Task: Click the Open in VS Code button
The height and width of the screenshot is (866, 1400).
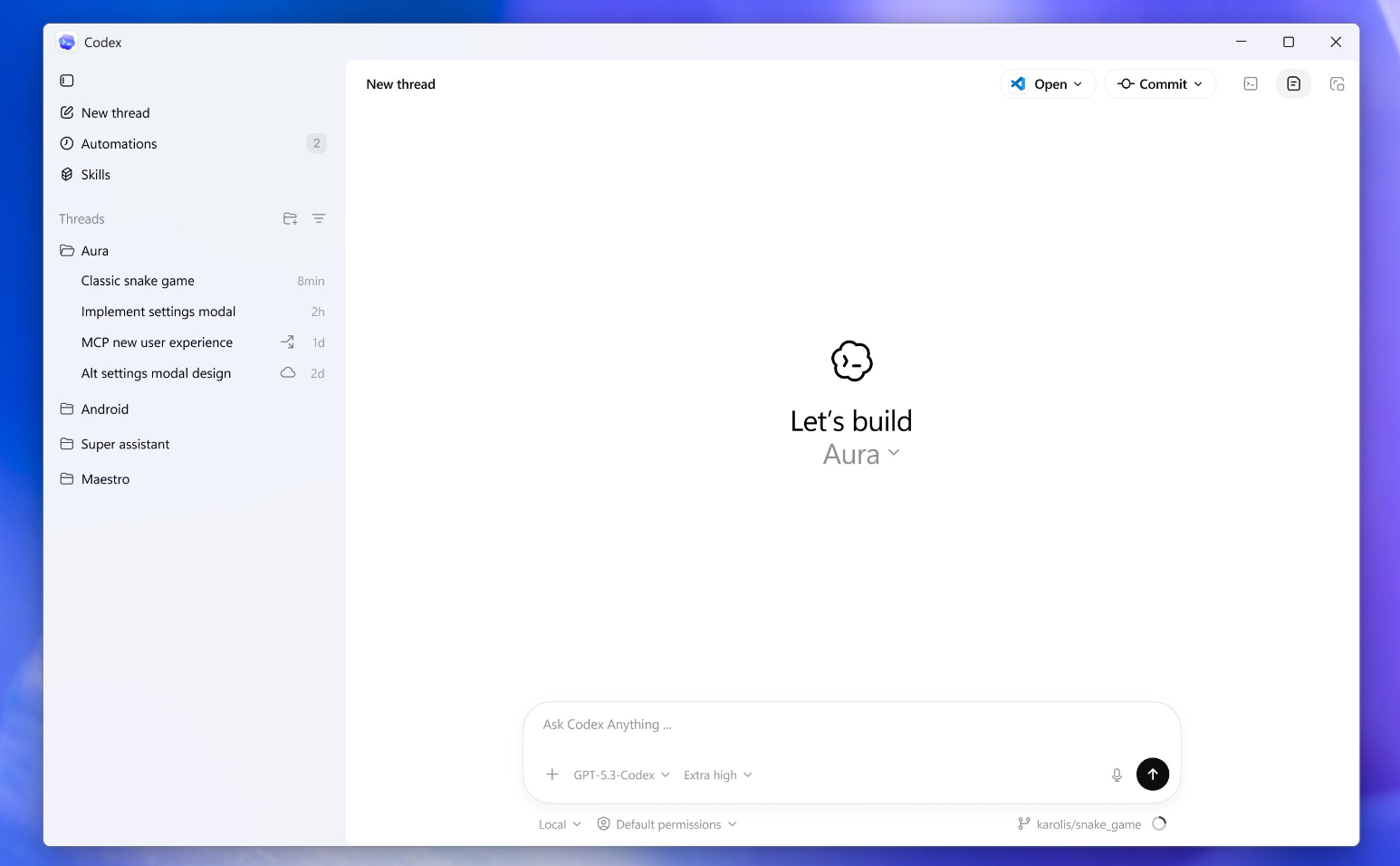Action: (x=1048, y=83)
